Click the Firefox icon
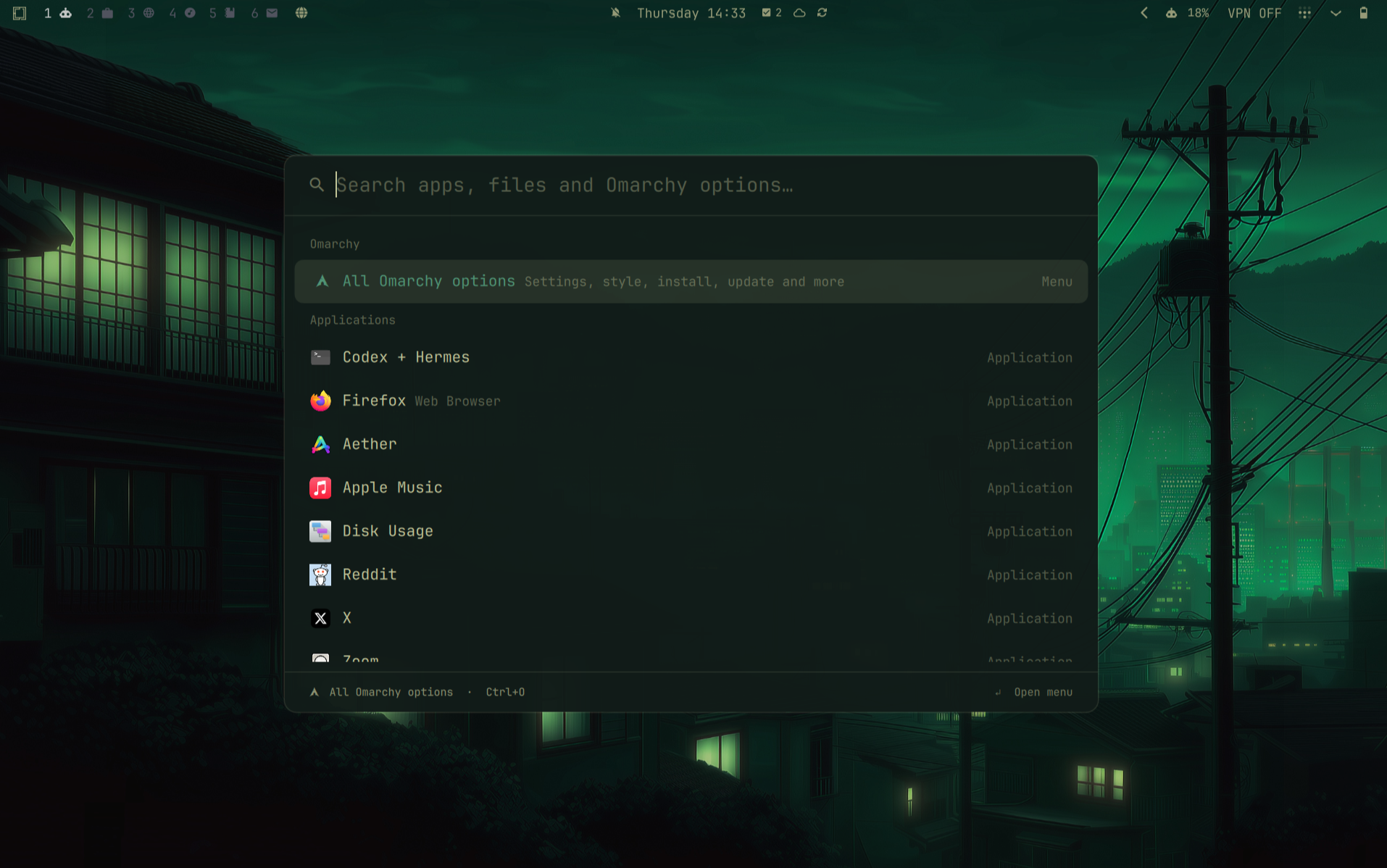Image resolution: width=1387 pixels, height=868 pixels. click(x=320, y=401)
